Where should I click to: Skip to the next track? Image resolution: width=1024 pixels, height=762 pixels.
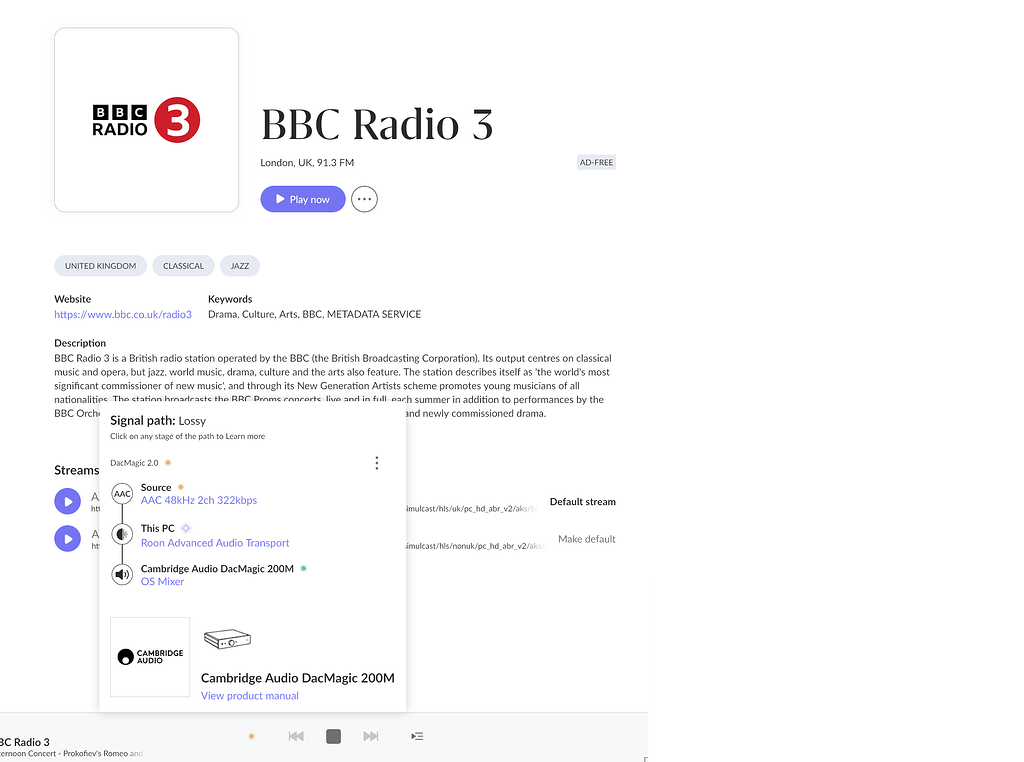371,736
